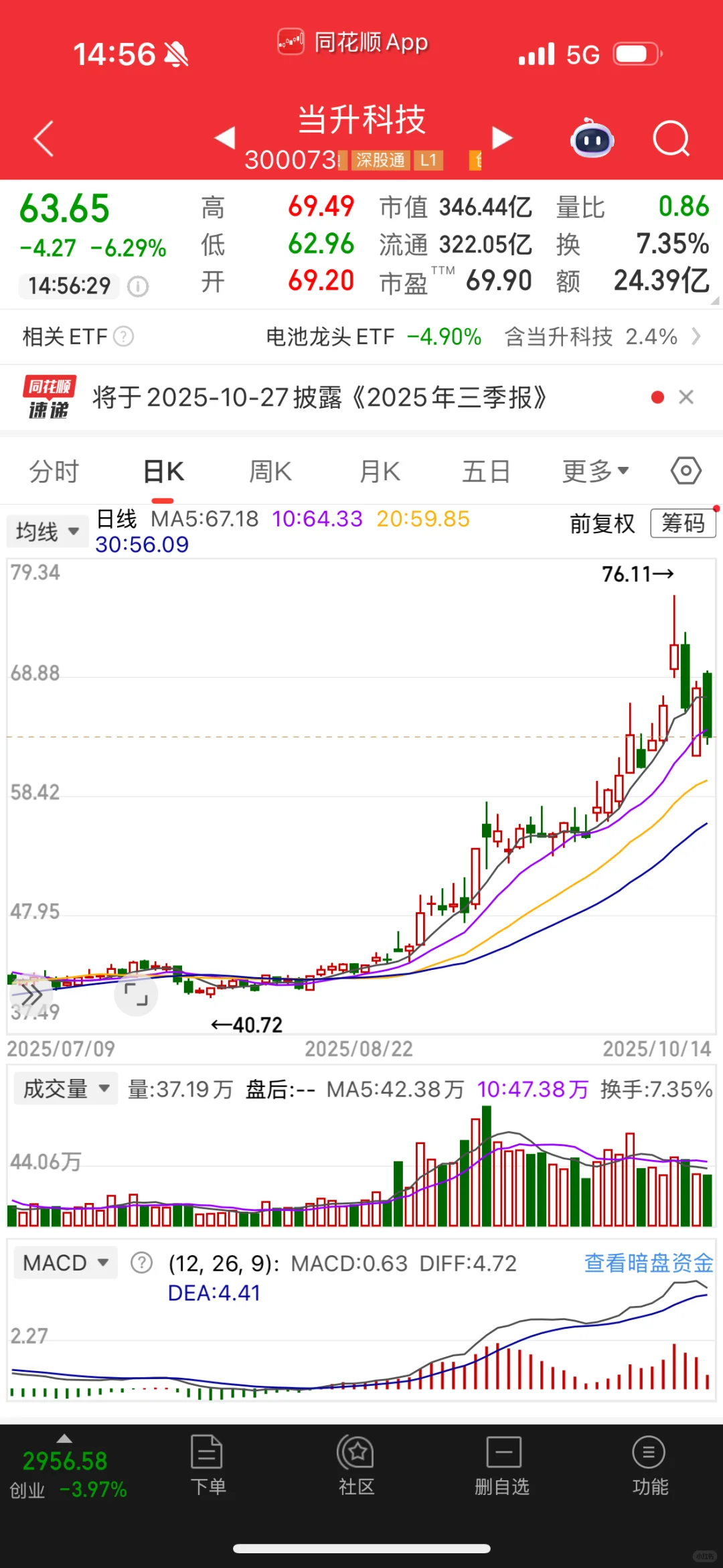Open help icon next to 相关ETF

[x=123, y=336]
